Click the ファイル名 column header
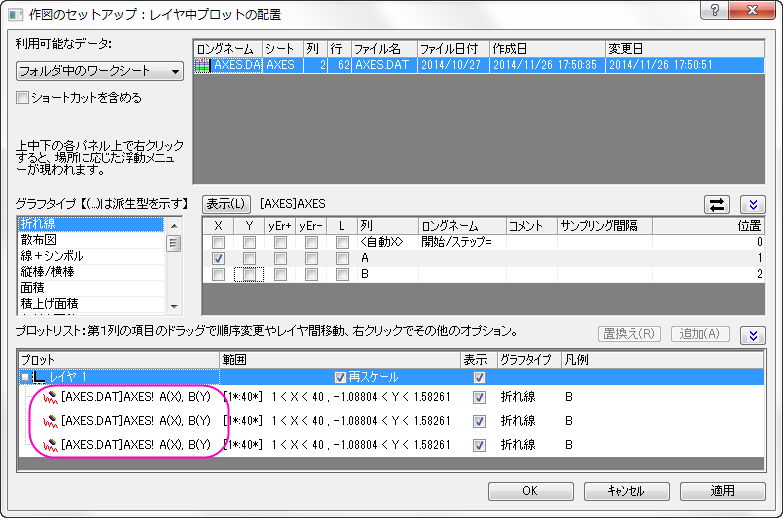Screen dimensions: 783x518 pos(384,49)
